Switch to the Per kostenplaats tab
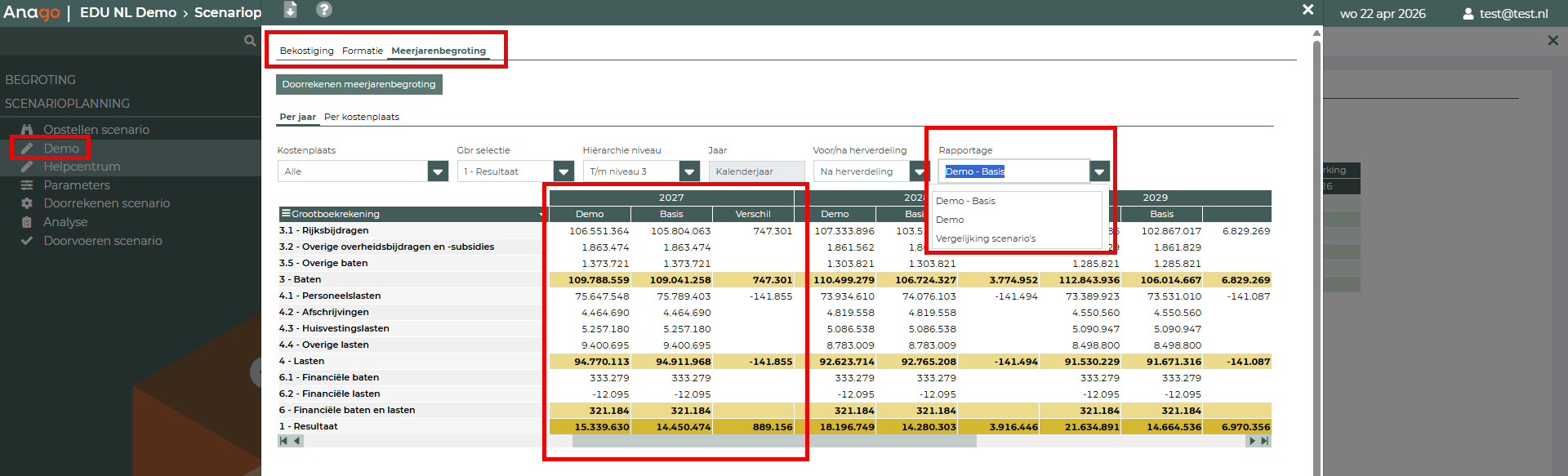Viewport: 1568px width, 476px height. point(361,117)
